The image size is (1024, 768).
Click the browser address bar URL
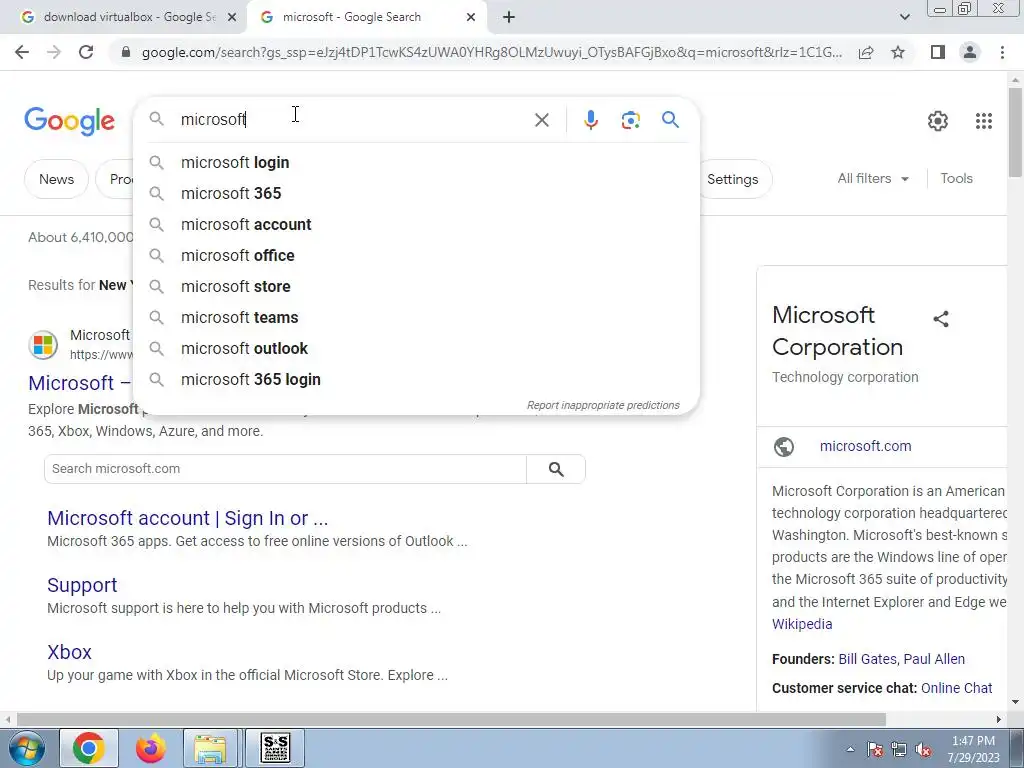tap(491, 52)
